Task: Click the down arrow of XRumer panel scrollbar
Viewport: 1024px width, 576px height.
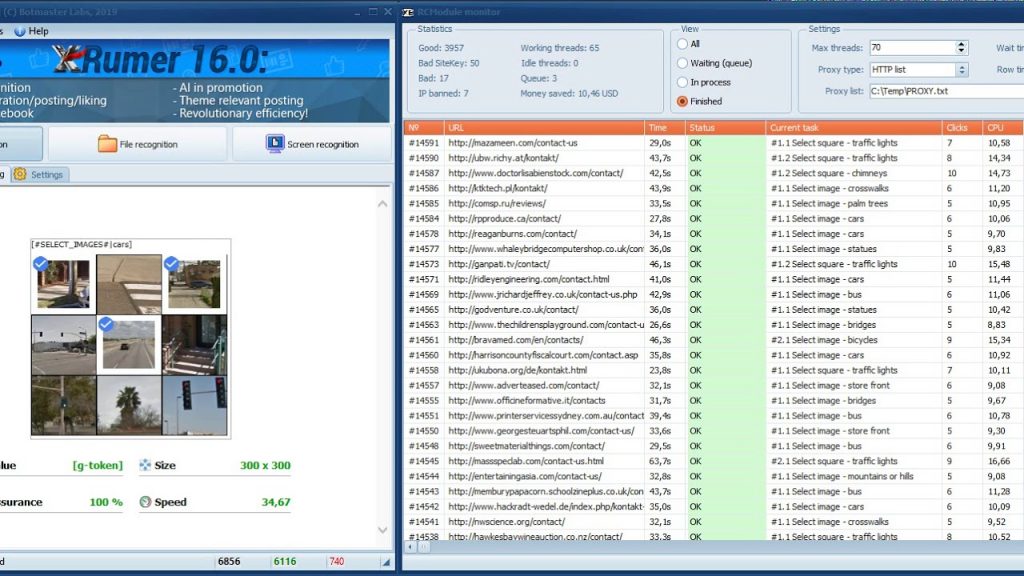Action: click(x=383, y=530)
